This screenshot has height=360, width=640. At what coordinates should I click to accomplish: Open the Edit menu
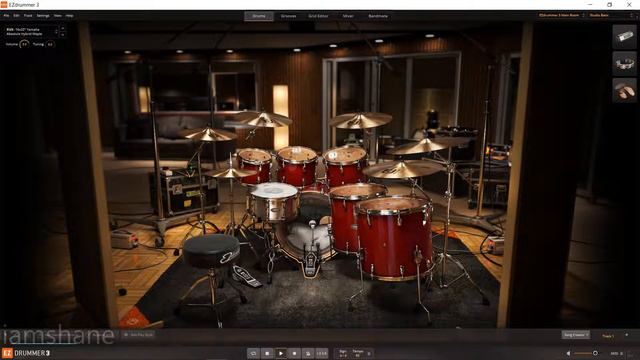click(16, 16)
